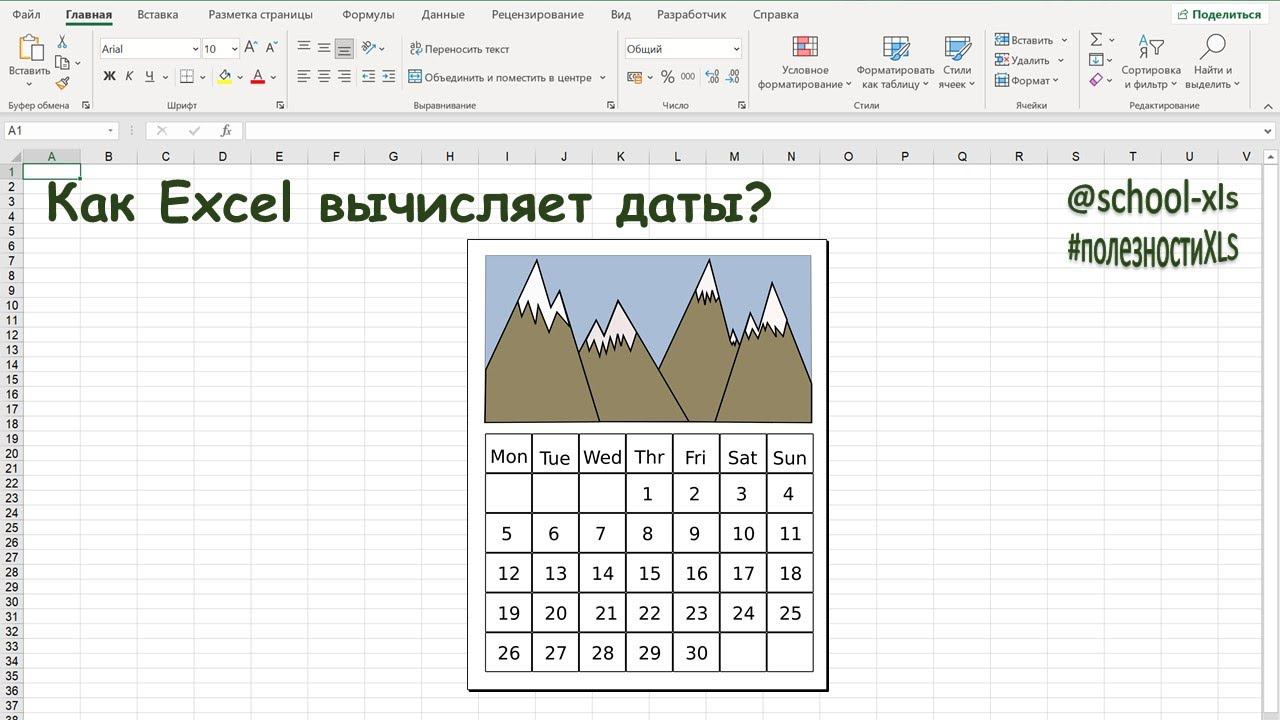Open Сортировка и фильтр
Image resolution: width=1280 pixels, height=720 pixels.
click(x=1151, y=62)
